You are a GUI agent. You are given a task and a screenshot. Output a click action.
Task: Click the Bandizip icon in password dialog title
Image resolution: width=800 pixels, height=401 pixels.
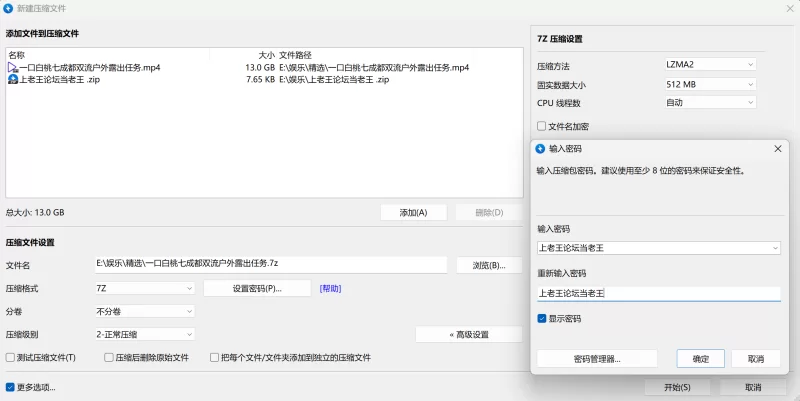(540, 148)
